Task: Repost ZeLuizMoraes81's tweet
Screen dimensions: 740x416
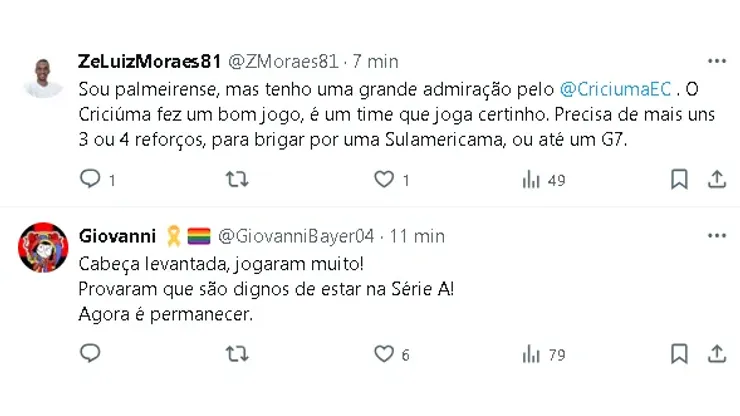Action: 237,180
